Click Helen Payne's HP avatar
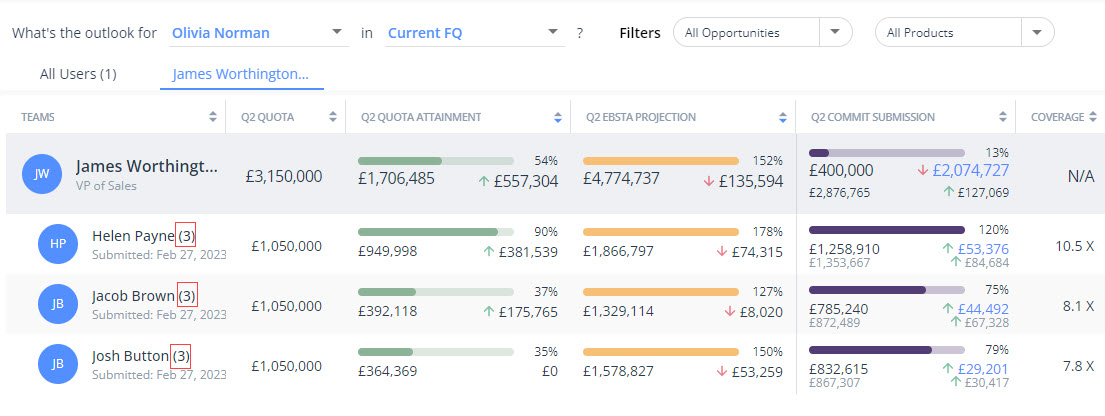 (x=58, y=244)
